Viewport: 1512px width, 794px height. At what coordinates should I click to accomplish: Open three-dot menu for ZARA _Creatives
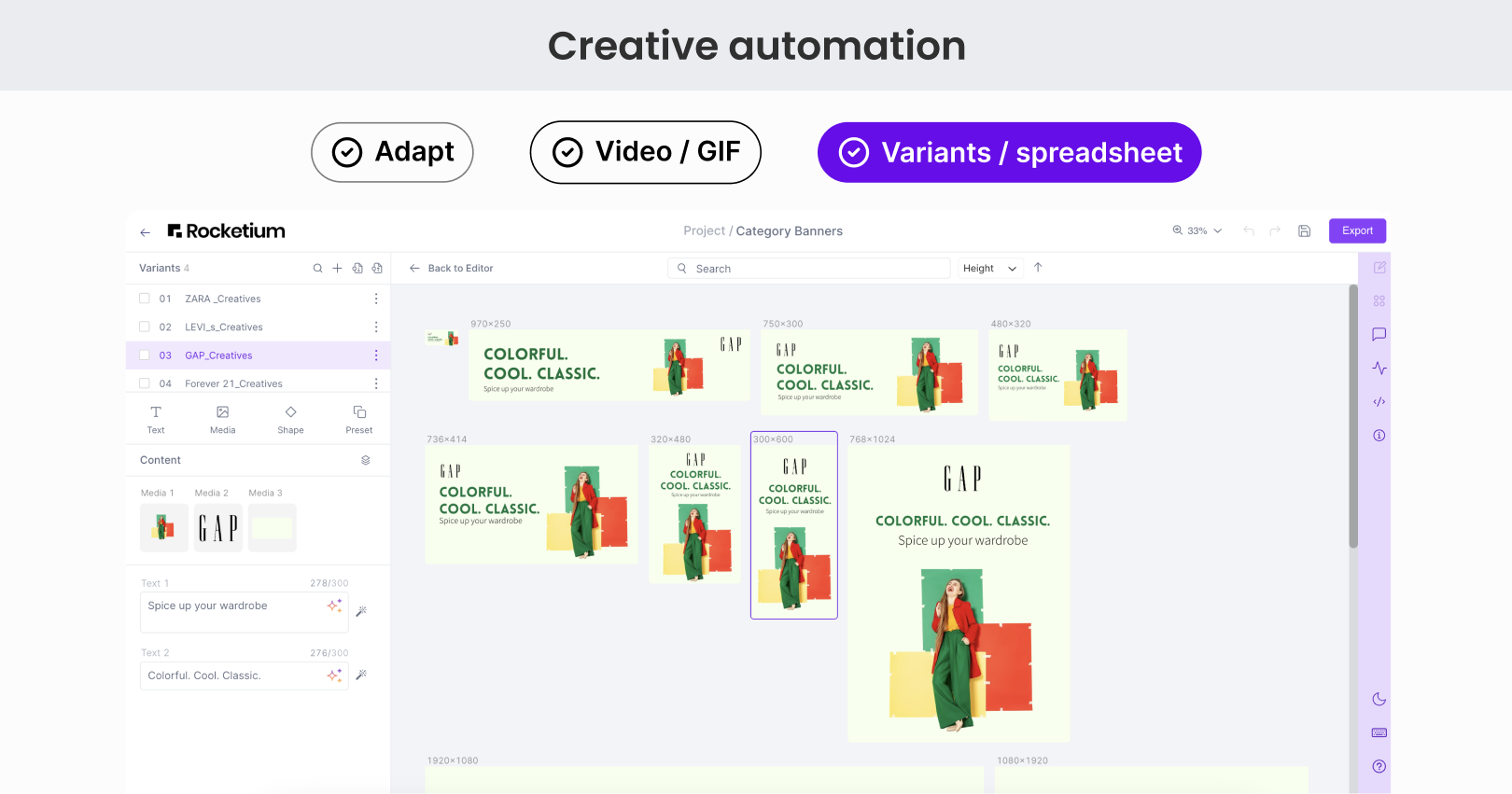pos(376,299)
